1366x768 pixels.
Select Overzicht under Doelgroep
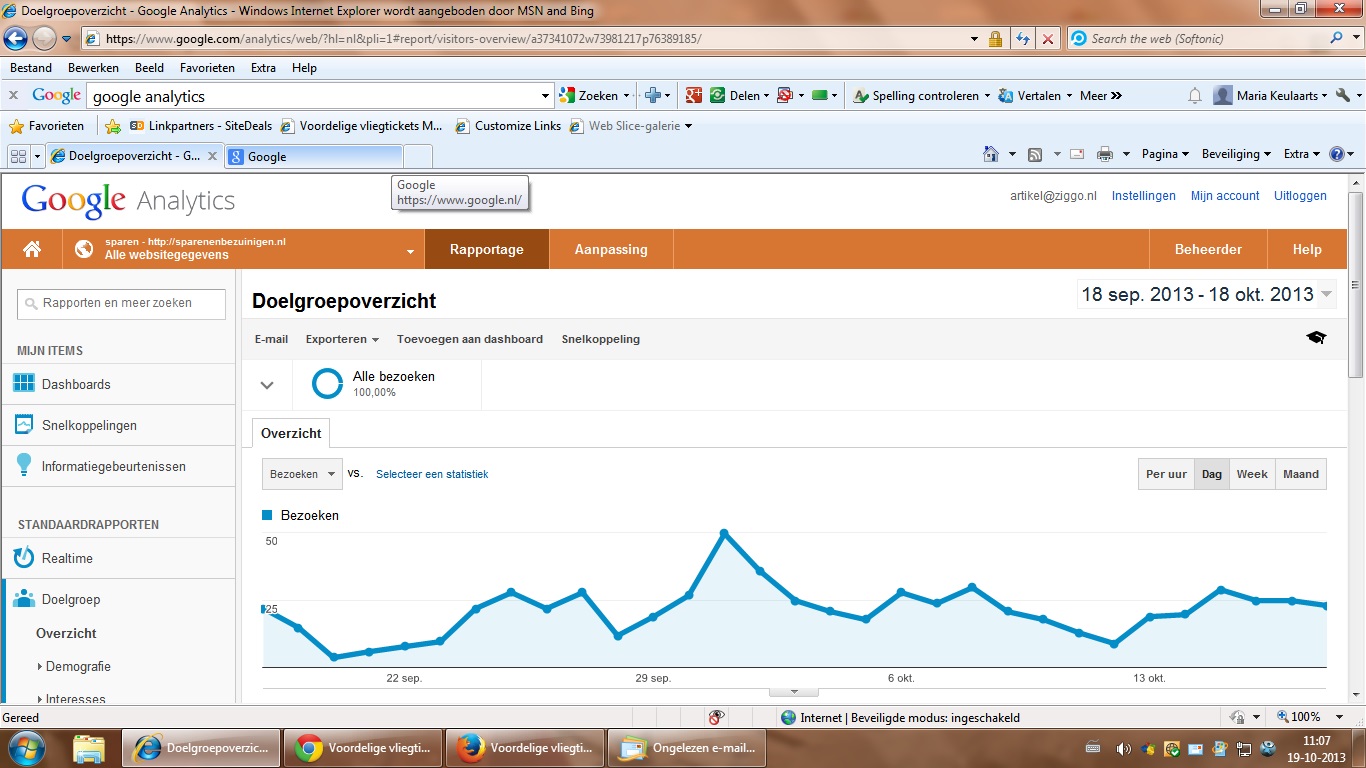(x=66, y=633)
